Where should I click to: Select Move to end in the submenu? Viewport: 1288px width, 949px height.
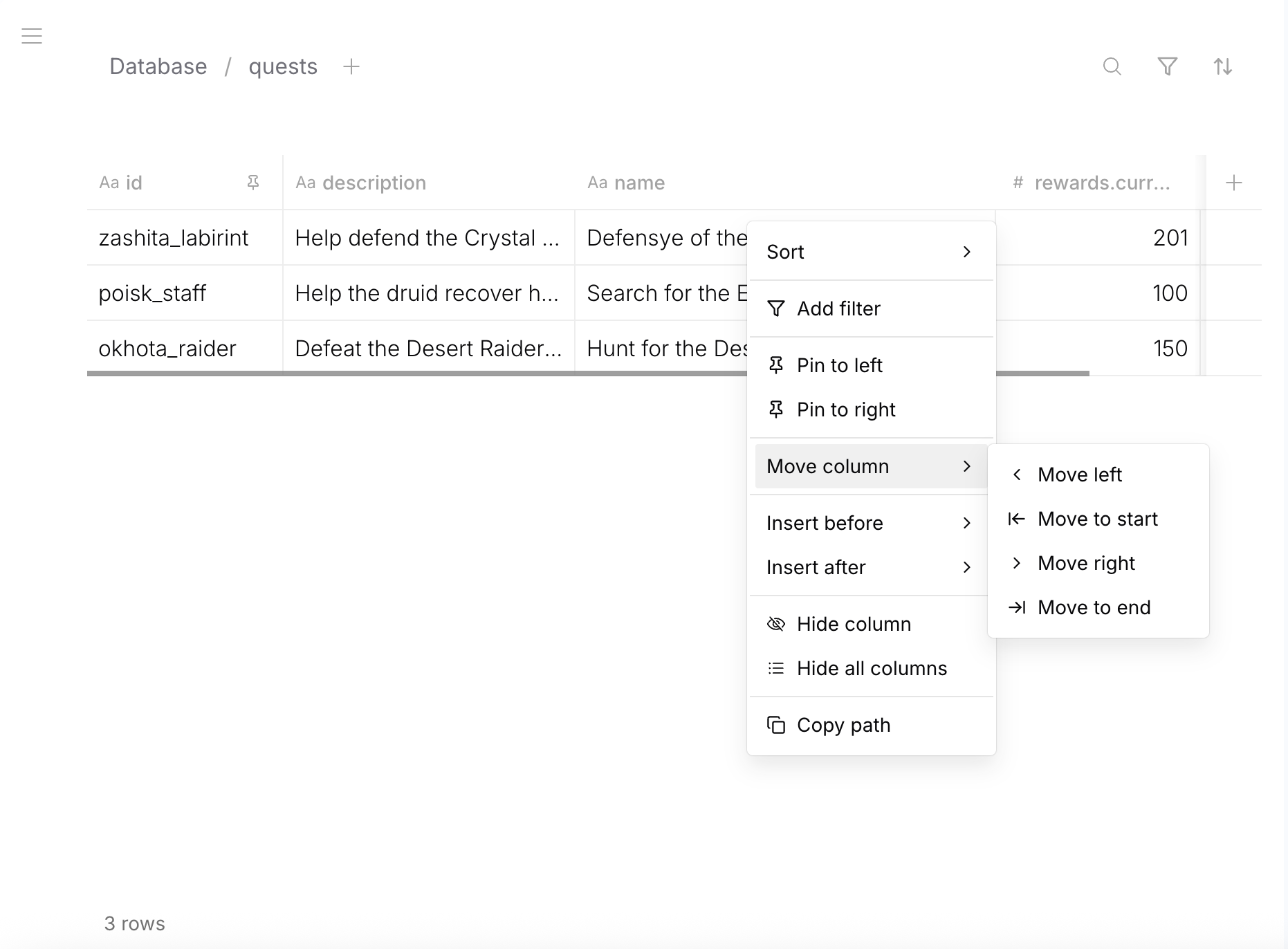(1094, 607)
